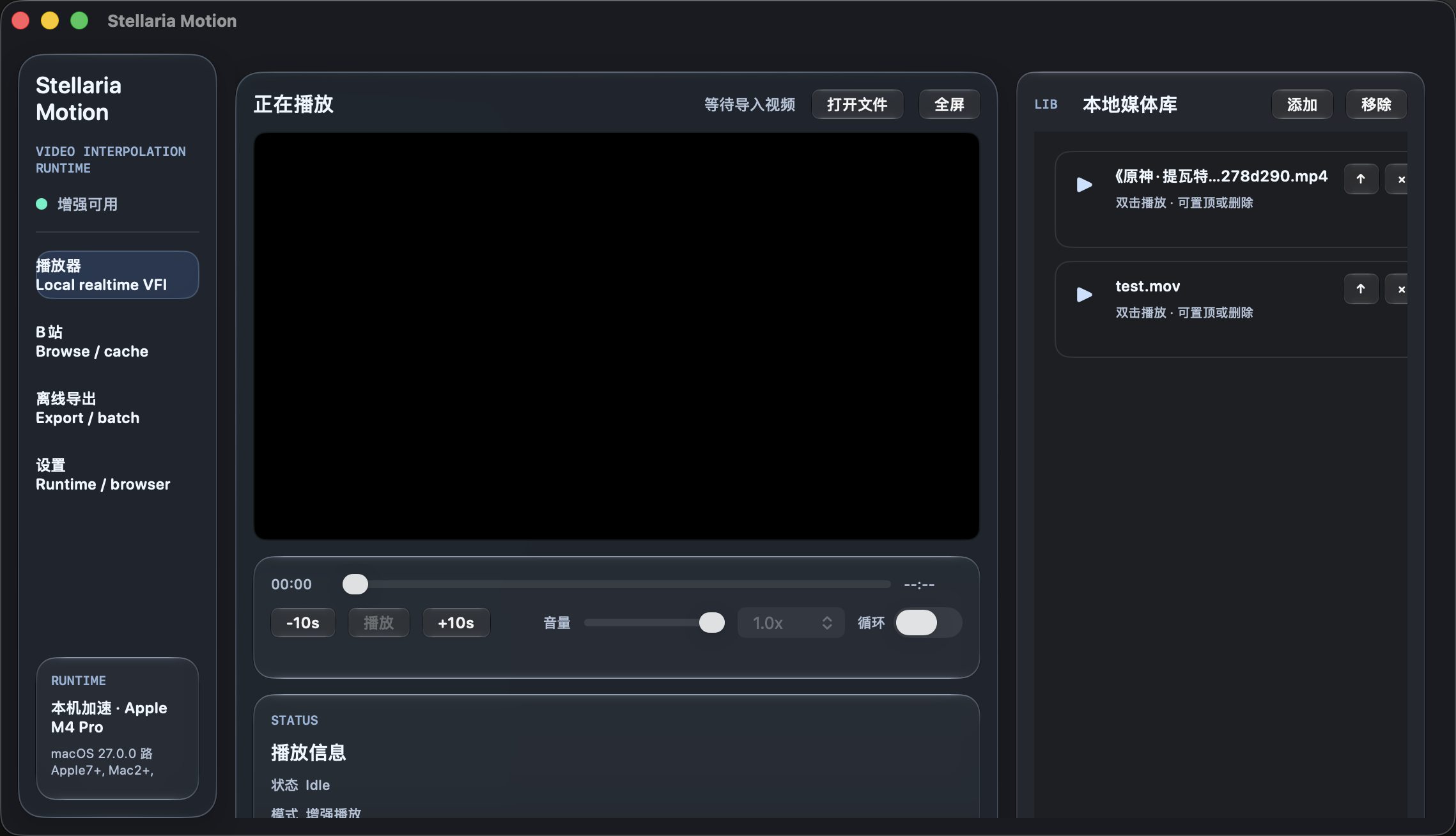
Task: Open 设置 Runtime / browser page
Action: (117, 474)
